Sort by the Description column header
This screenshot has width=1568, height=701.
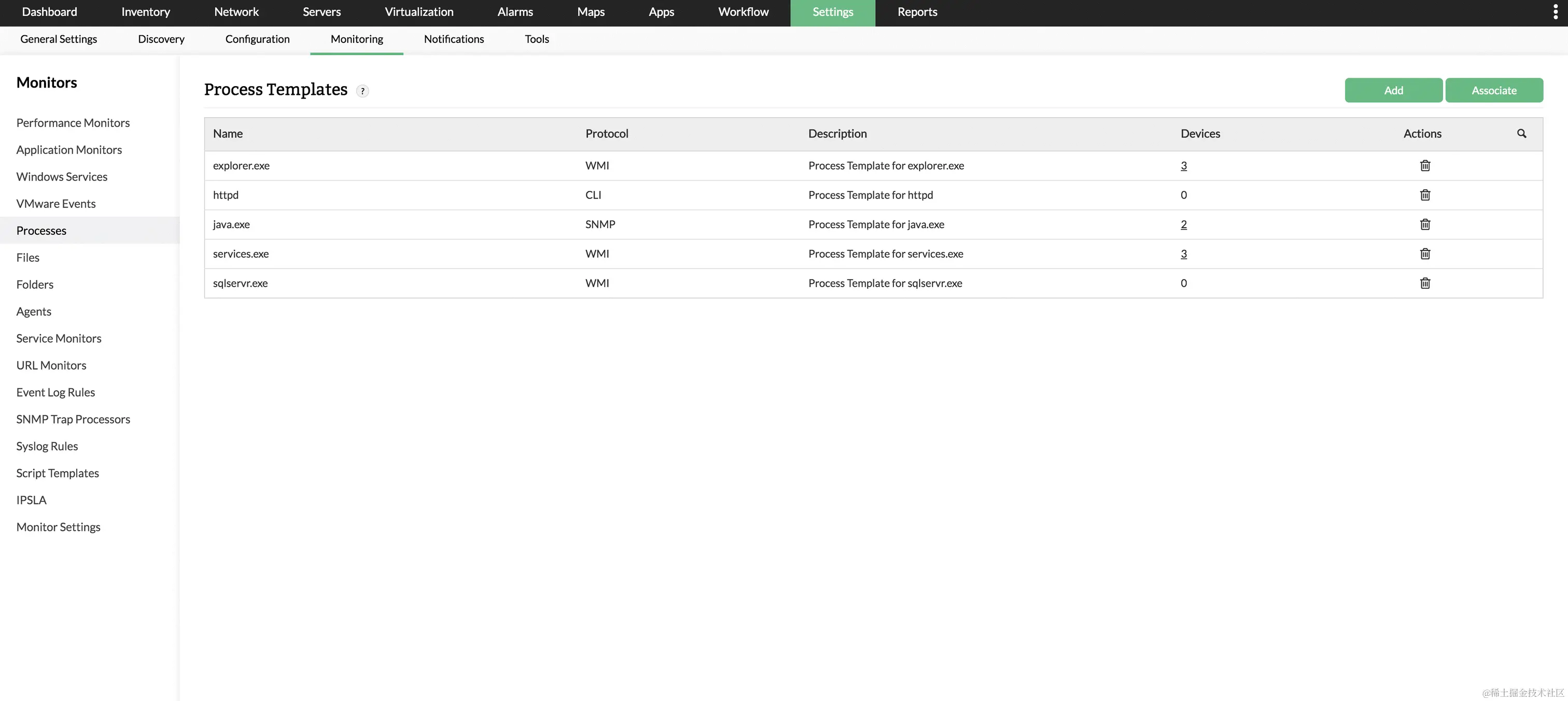[x=837, y=133]
